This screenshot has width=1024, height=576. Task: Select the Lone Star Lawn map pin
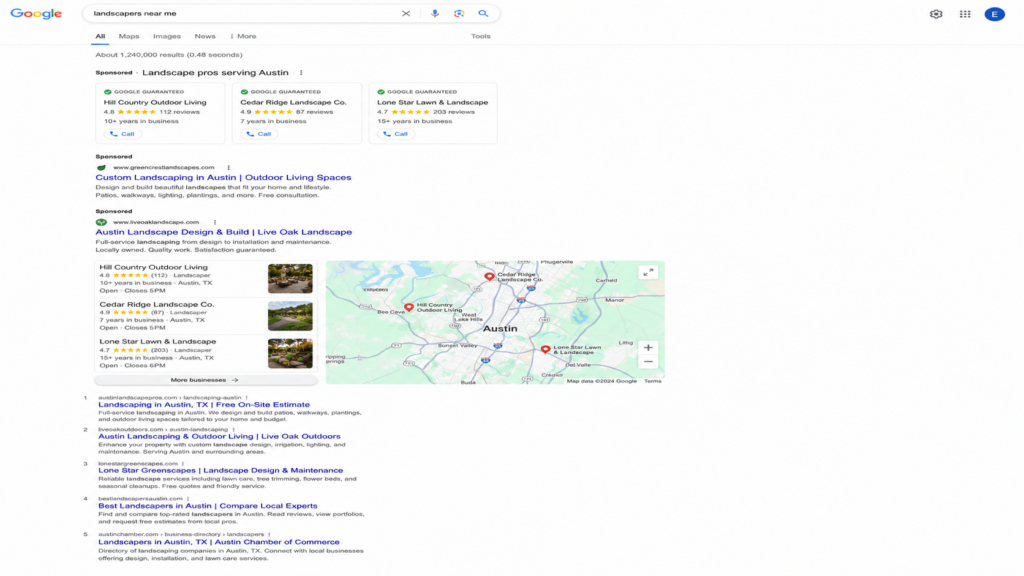pos(545,349)
